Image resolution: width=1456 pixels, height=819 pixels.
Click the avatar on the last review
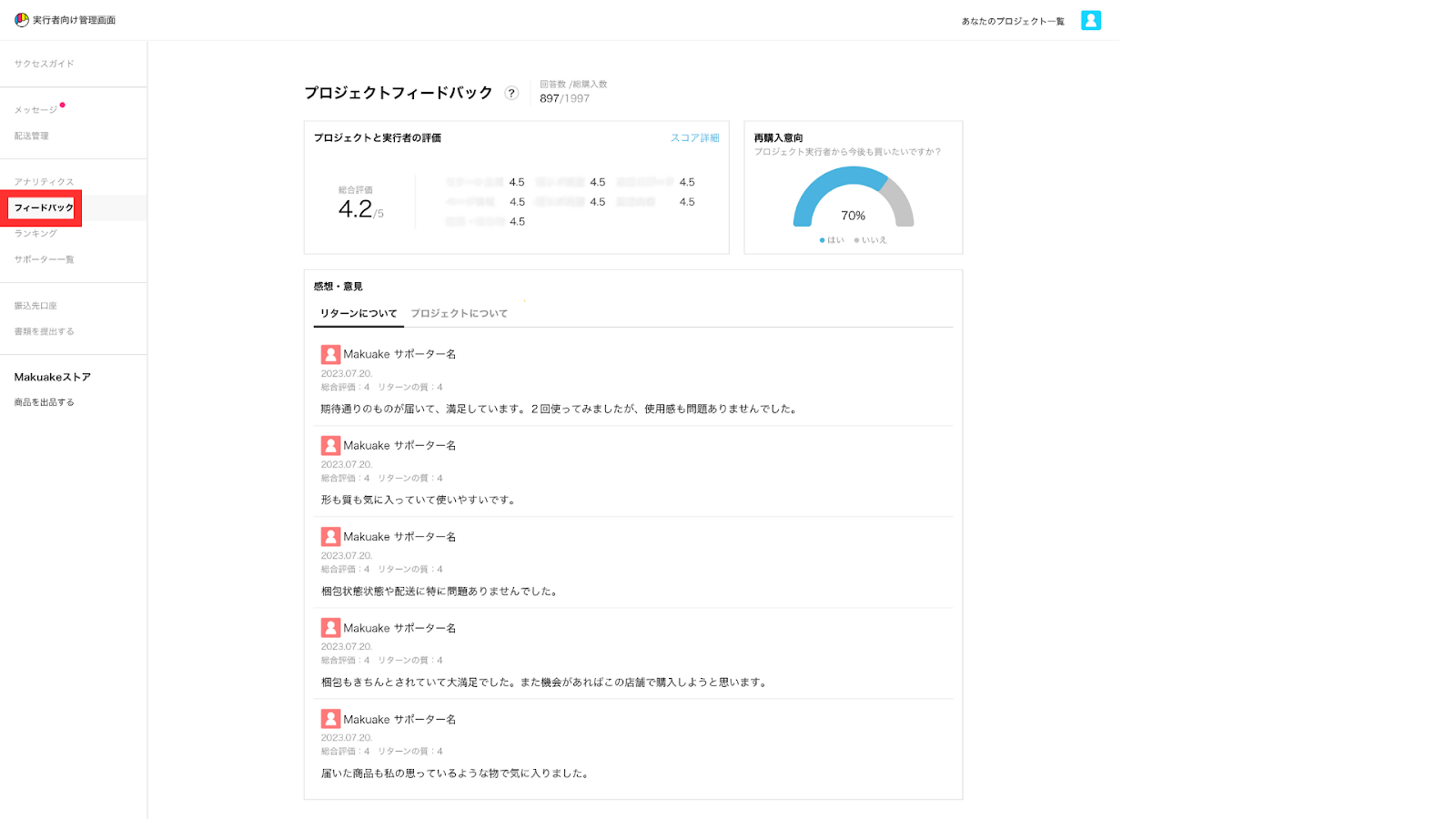[330, 719]
